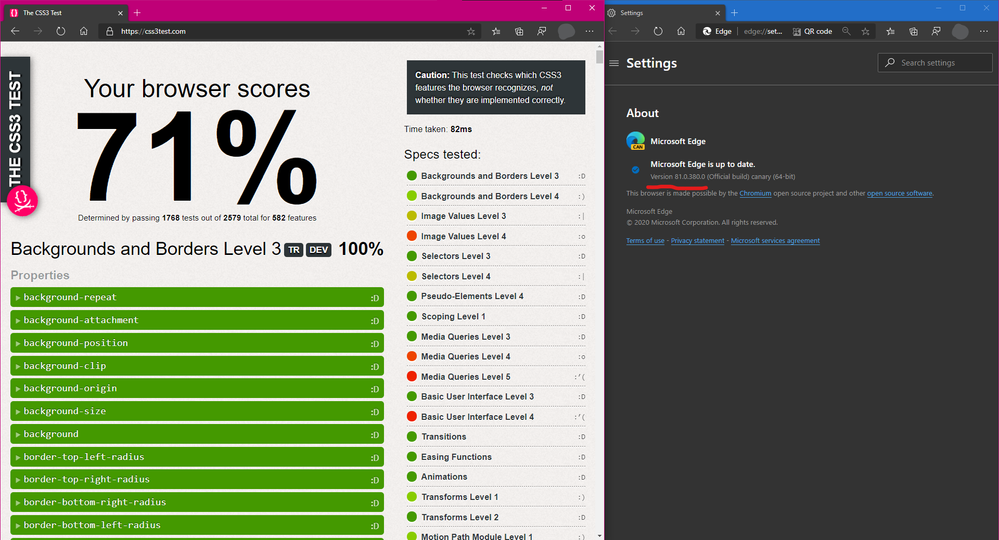999x540 pixels.
Task: Click the Edge site identity badge in address bar
Action: point(717,31)
